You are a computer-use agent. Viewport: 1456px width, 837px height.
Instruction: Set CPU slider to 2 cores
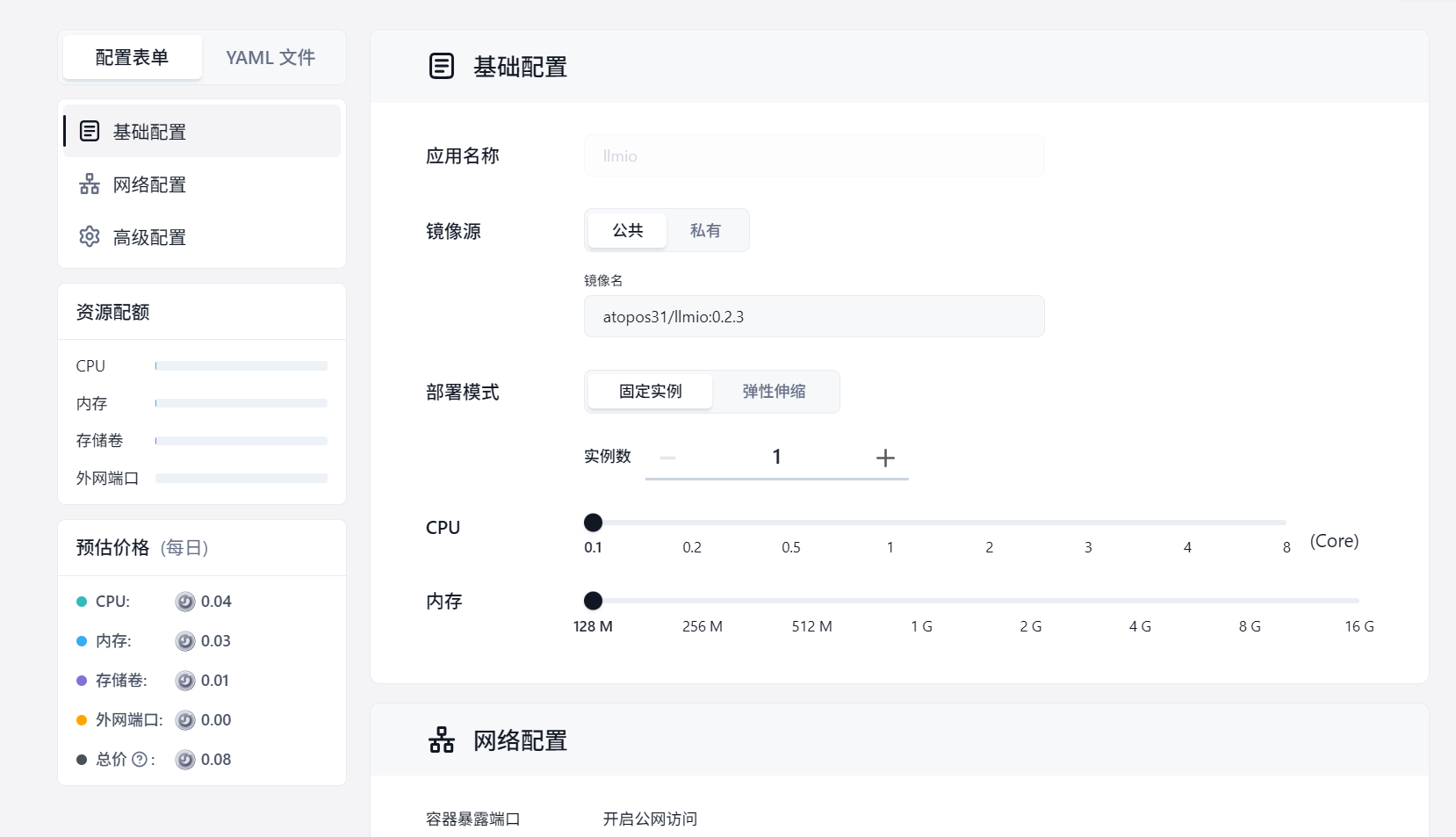989,523
